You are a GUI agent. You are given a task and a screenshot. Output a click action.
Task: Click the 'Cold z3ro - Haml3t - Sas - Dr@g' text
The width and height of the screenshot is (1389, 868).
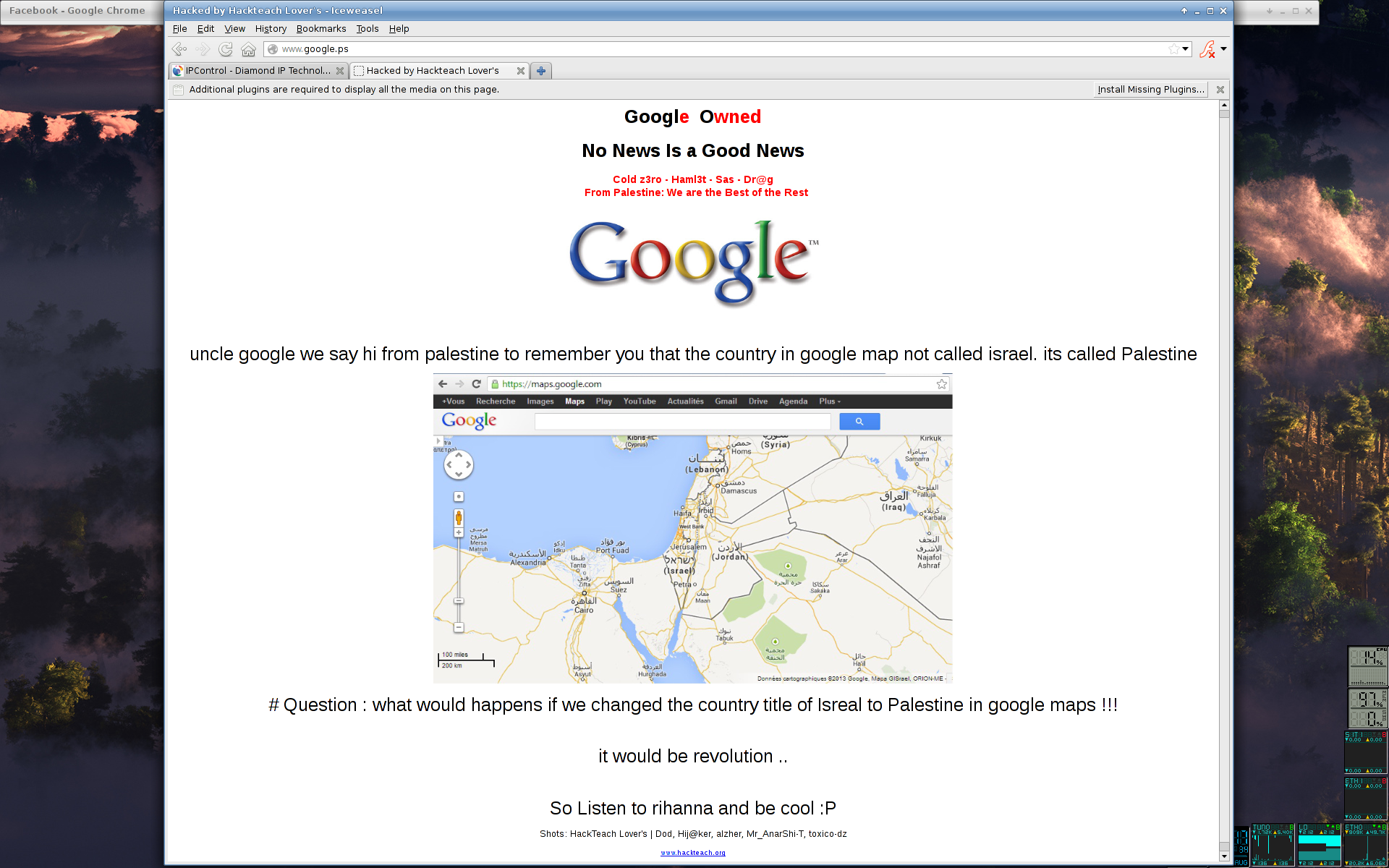click(x=692, y=179)
